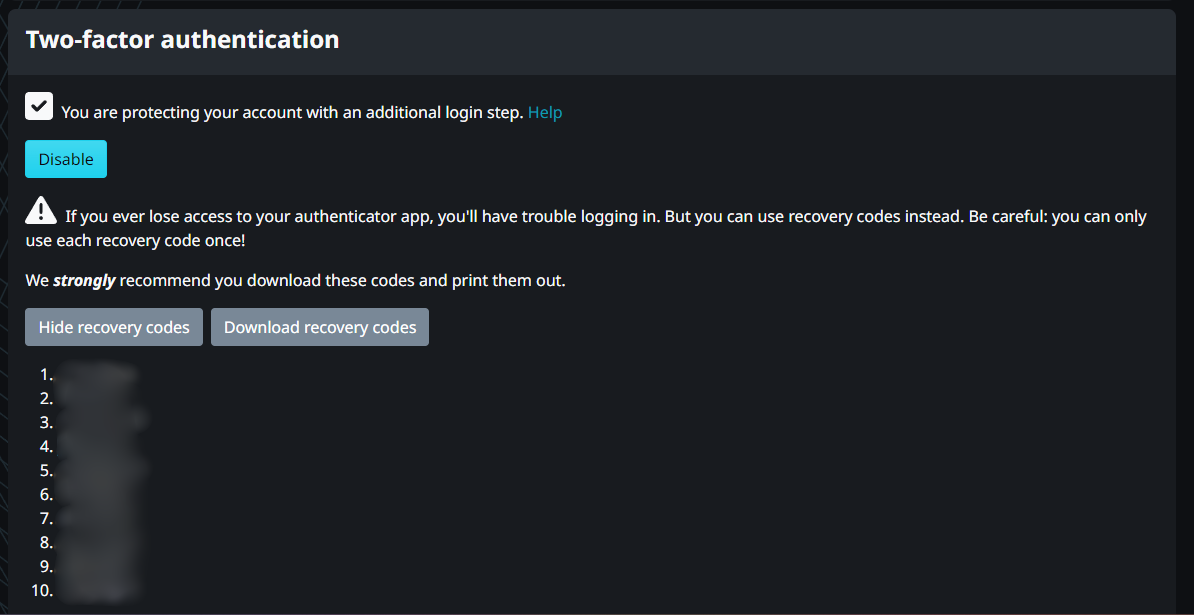
Task: Select recovery code number 1
Action: click(x=97, y=375)
